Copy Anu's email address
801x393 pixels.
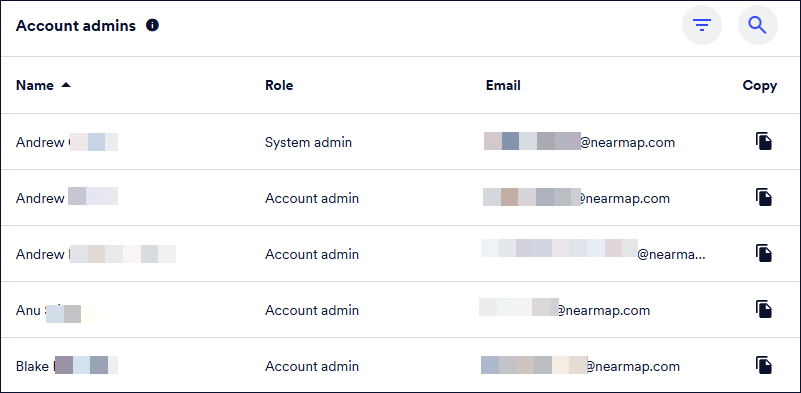(764, 309)
